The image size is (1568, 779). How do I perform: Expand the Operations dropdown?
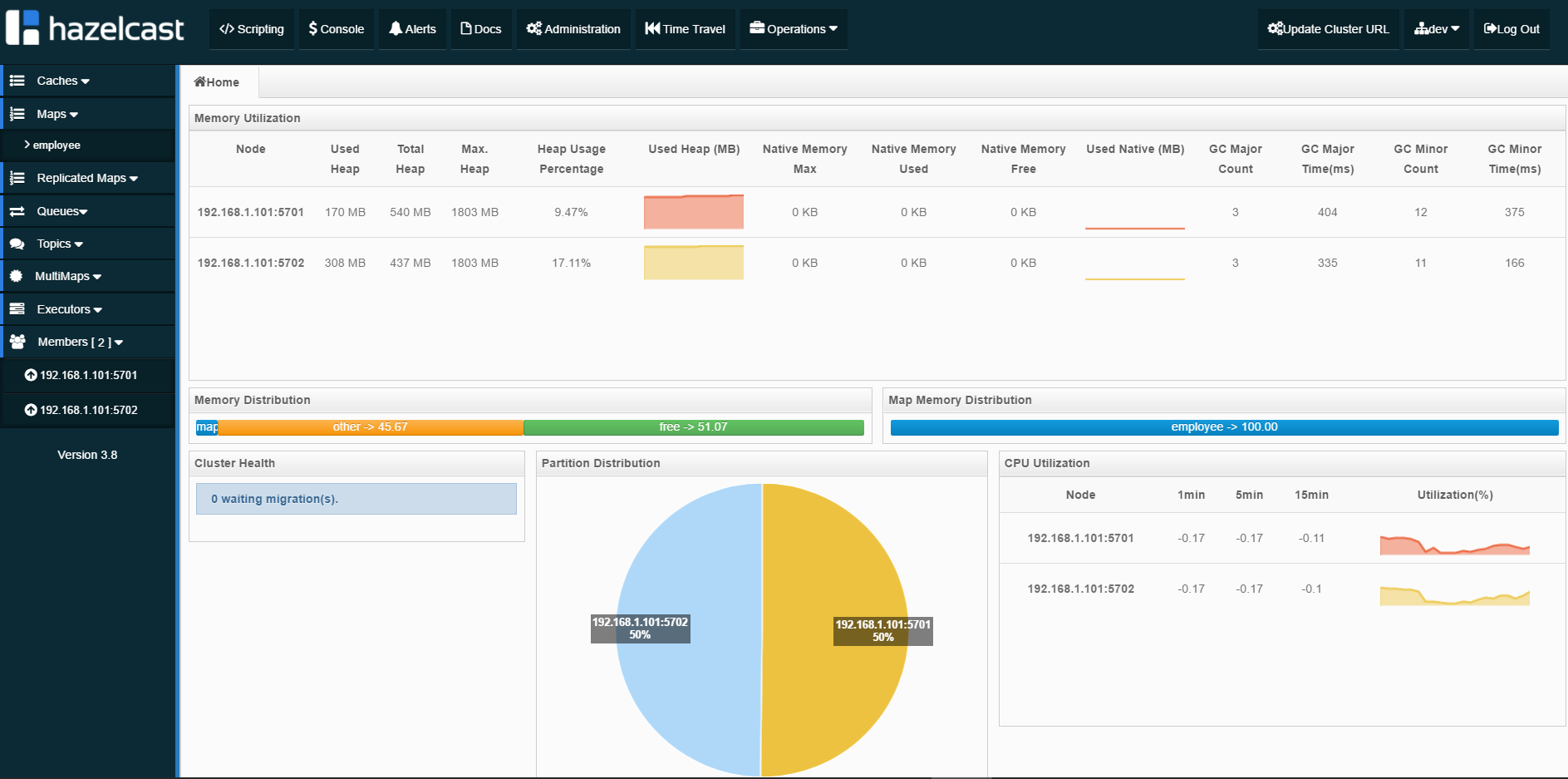point(794,29)
